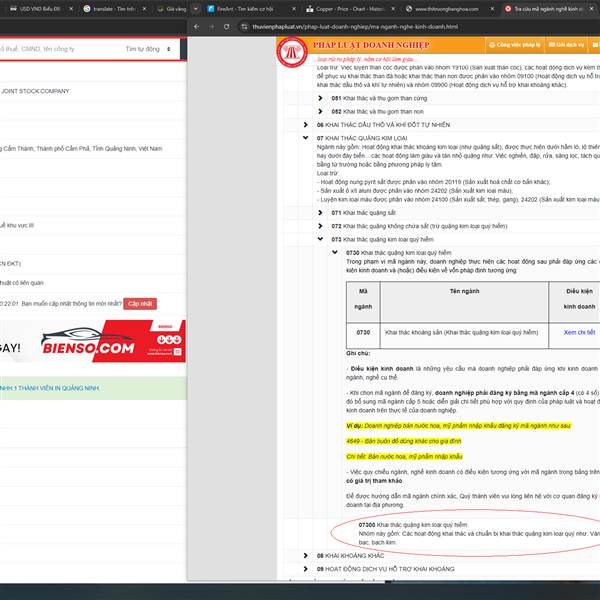Switch to the Copper Price Chart tab

click(x=346, y=9)
